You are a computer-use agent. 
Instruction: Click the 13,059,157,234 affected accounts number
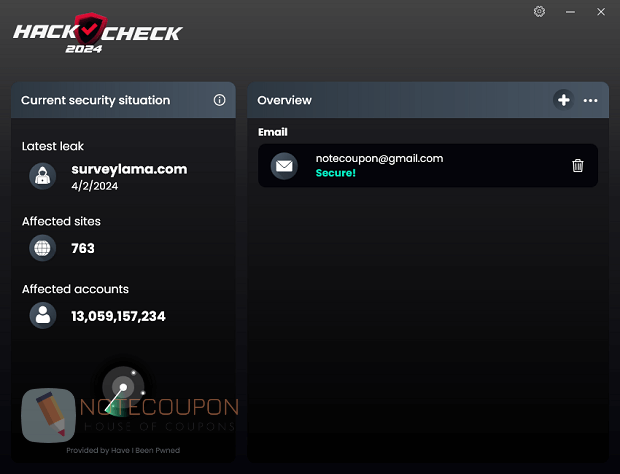118,316
